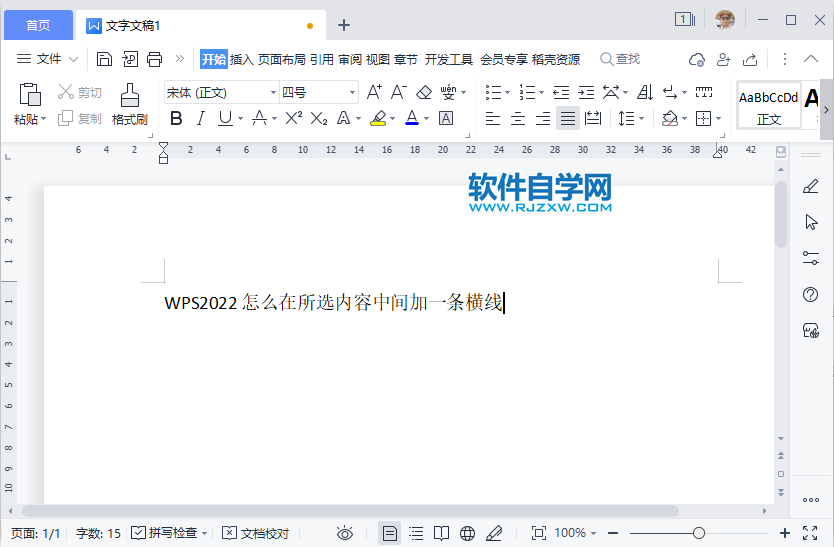Open the Review tab

click(x=349, y=59)
